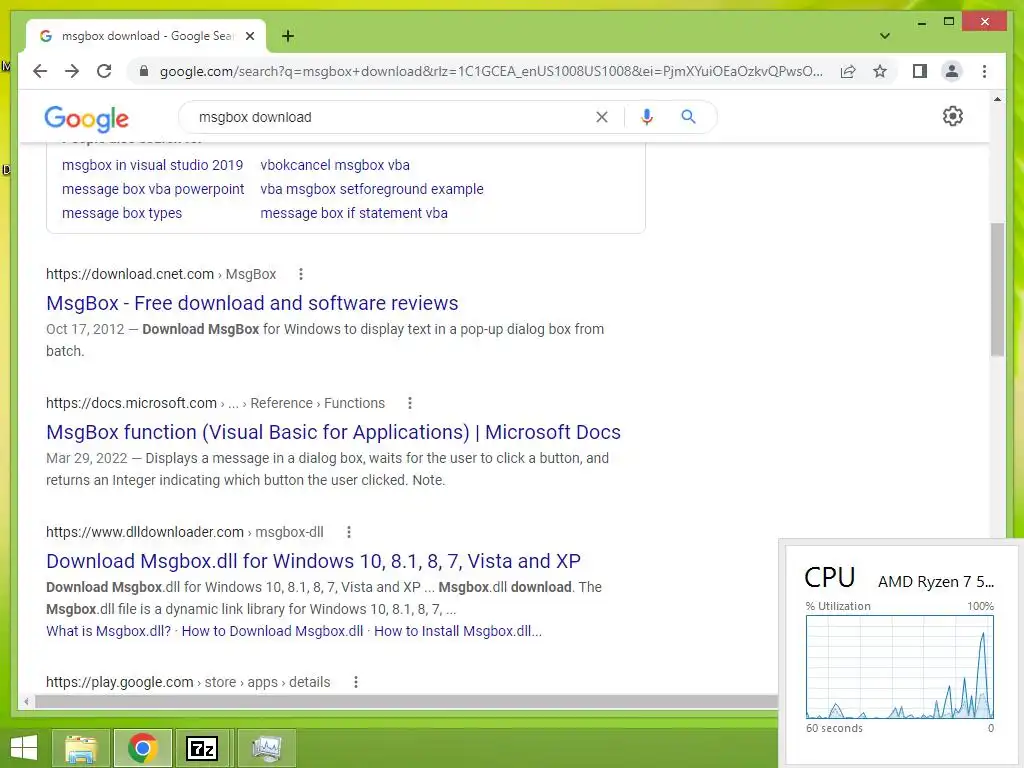This screenshot has width=1024, height=768.
Task: Open more options for play.google.com result
Action: [355, 682]
